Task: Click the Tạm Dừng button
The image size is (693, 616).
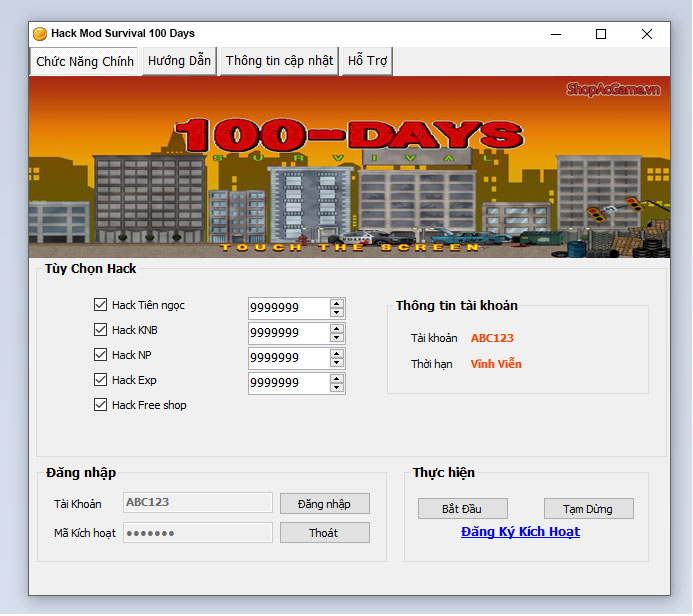Action: 588,509
